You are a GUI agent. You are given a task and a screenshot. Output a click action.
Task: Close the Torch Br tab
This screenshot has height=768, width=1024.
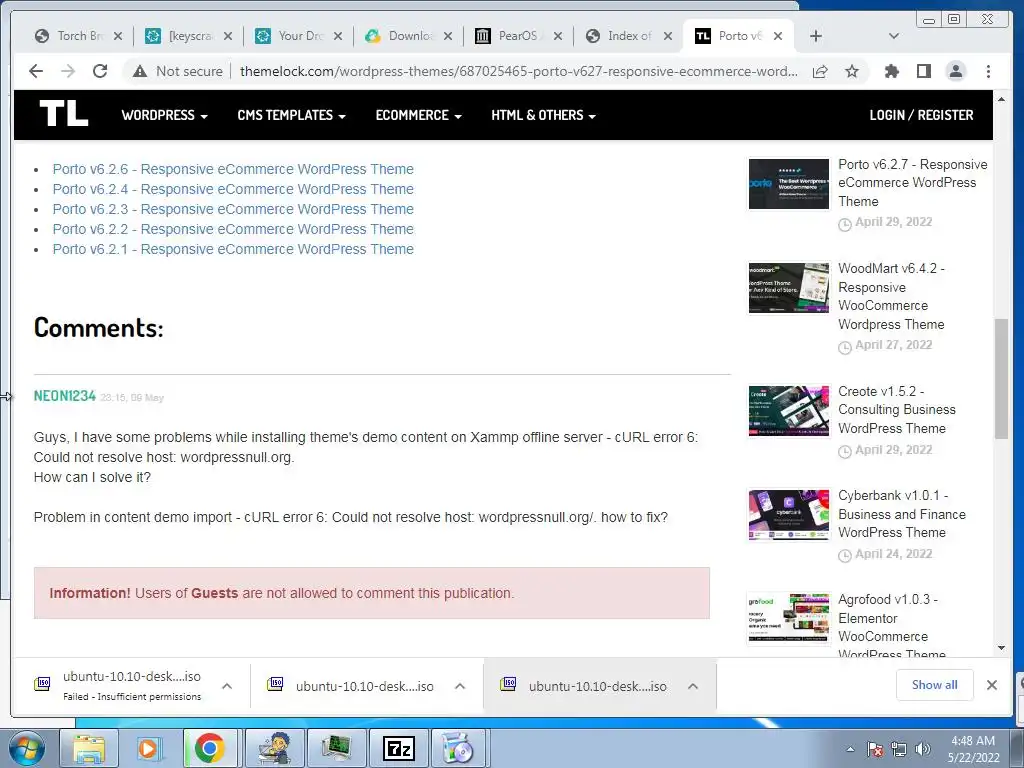click(118, 36)
